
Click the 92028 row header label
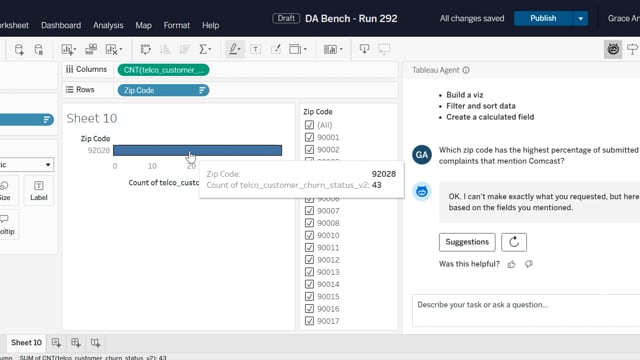pos(98,151)
